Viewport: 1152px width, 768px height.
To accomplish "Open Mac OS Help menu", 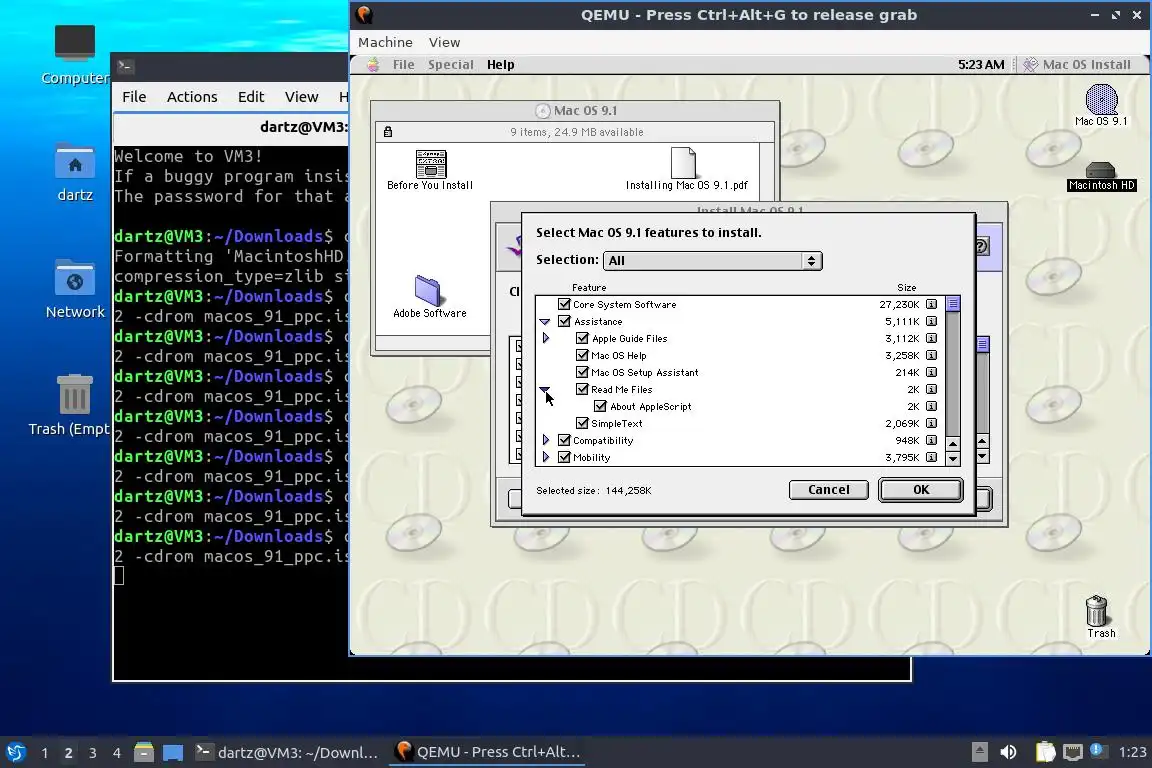I will point(500,65).
